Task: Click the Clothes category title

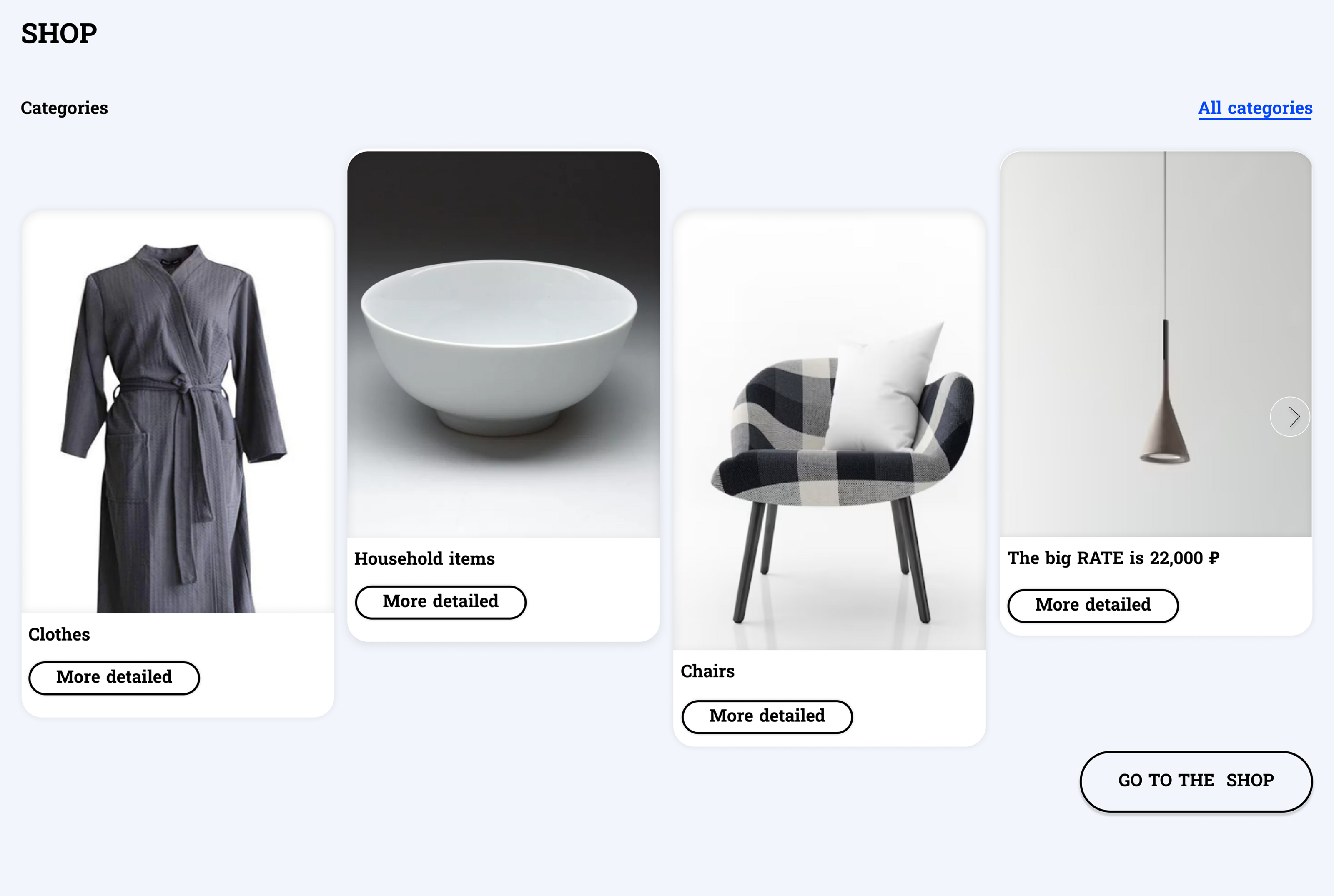Action: (60, 634)
